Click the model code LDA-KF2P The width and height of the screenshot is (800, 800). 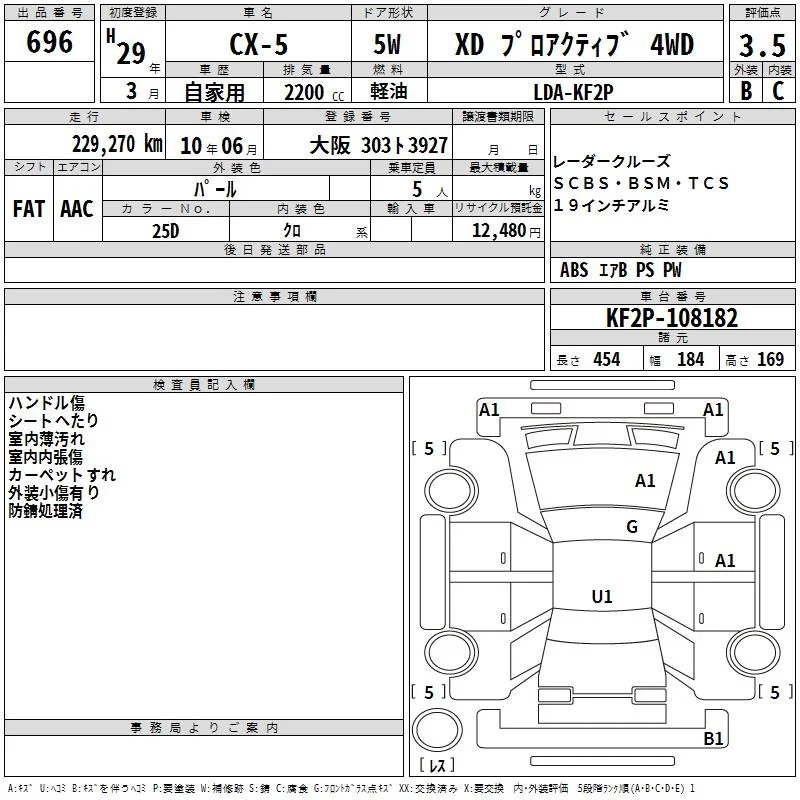coord(573,92)
